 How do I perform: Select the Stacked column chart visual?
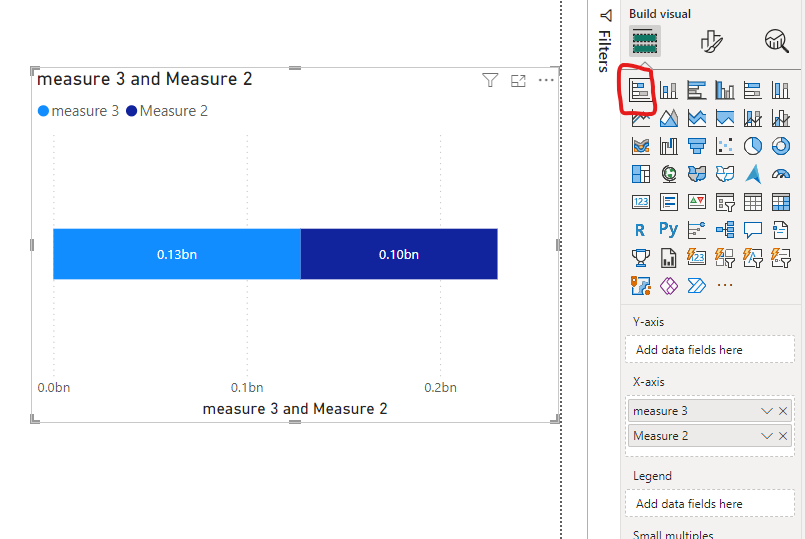668,91
